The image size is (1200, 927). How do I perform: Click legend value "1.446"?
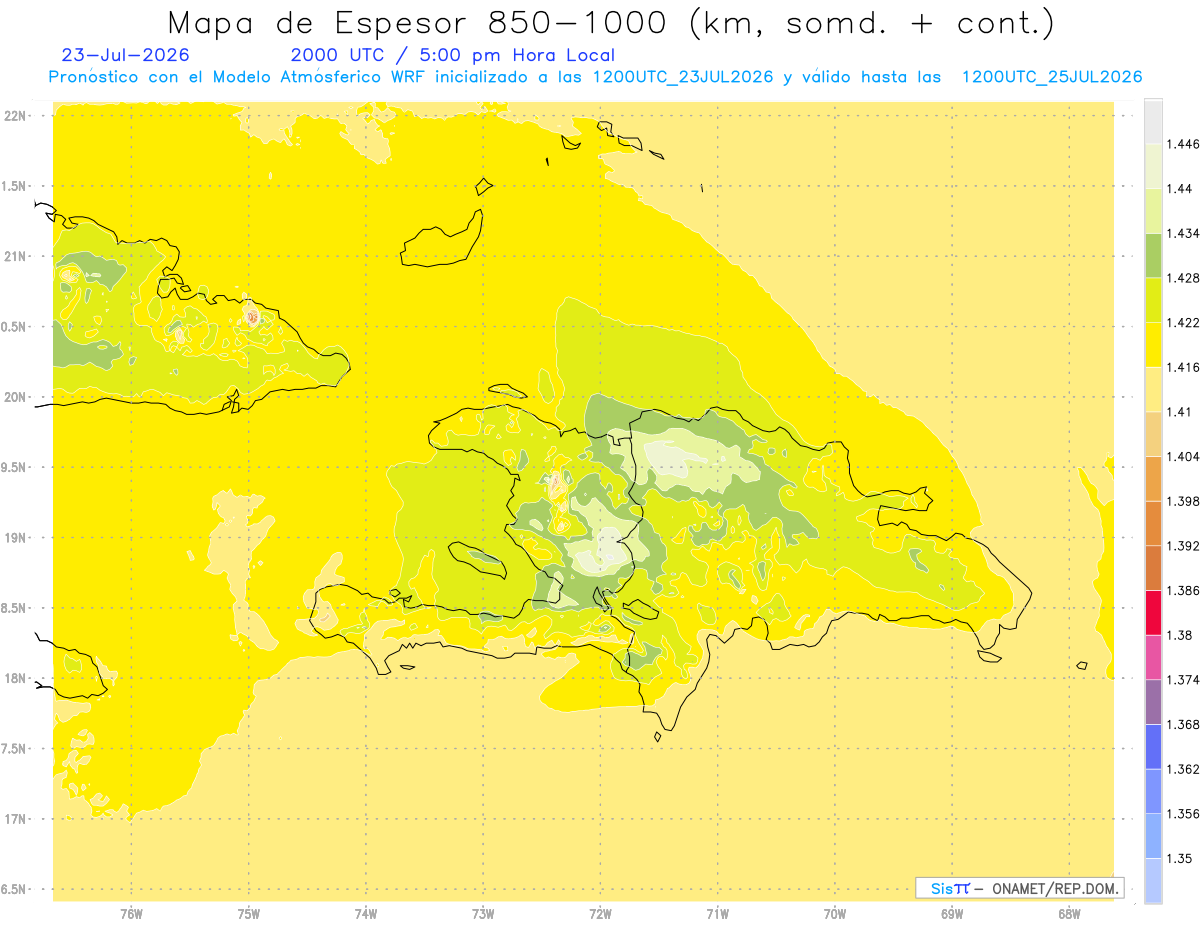[x=1183, y=144]
